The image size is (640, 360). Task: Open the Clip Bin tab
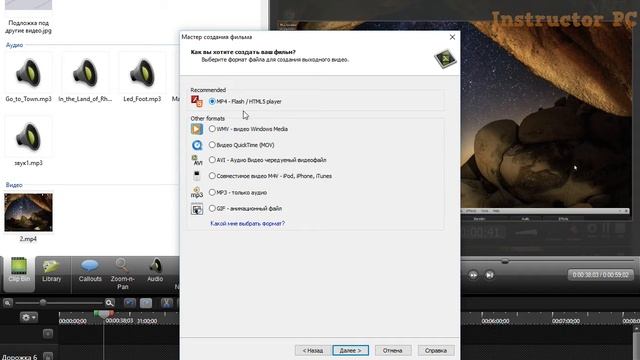pyautogui.click(x=19, y=274)
